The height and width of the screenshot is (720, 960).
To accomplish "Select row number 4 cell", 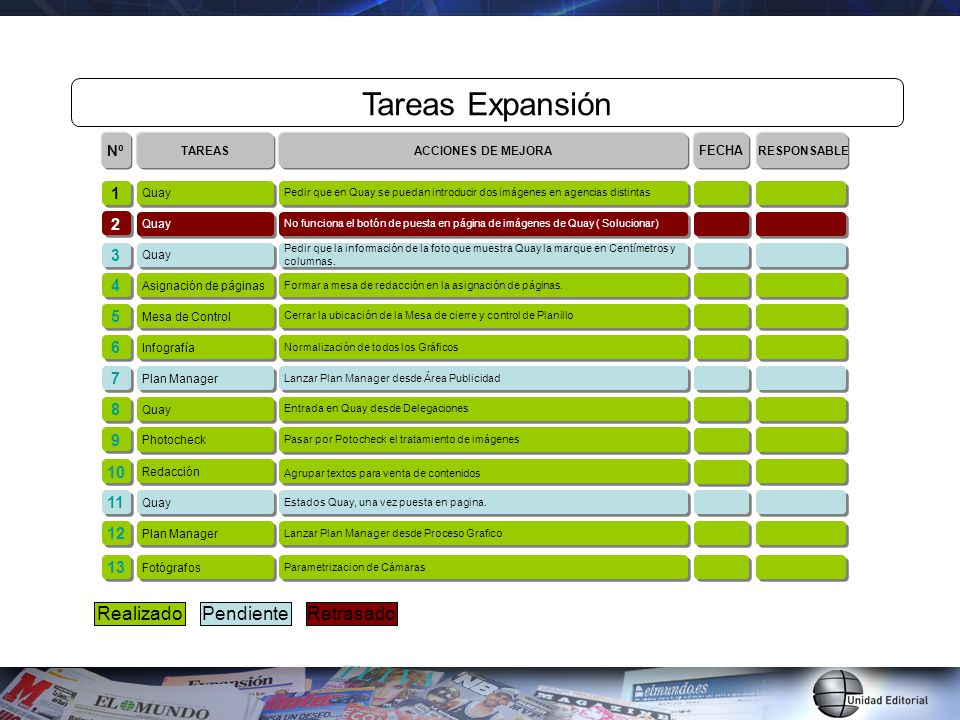I will tap(116, 286).
